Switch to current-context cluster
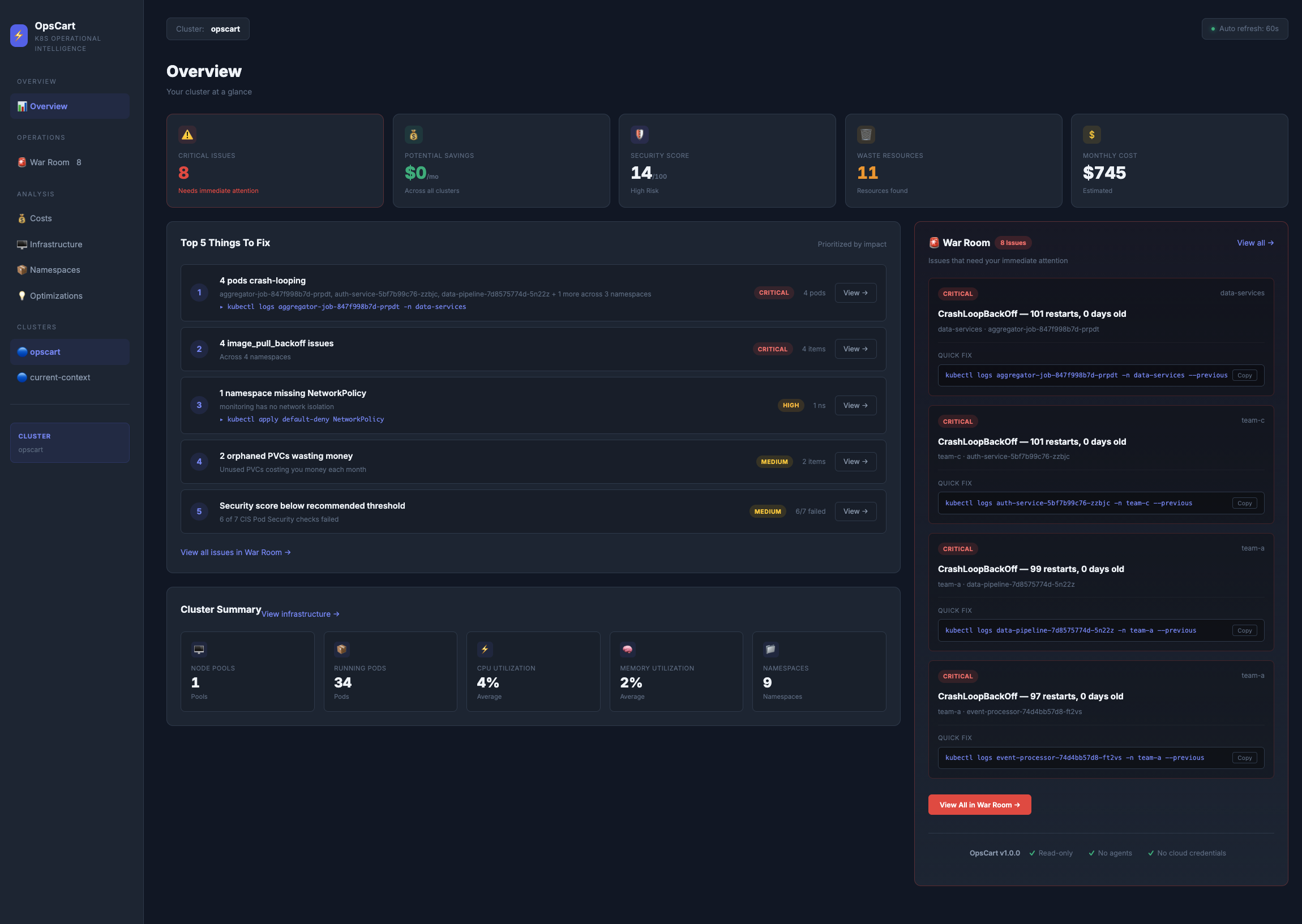 70,377
